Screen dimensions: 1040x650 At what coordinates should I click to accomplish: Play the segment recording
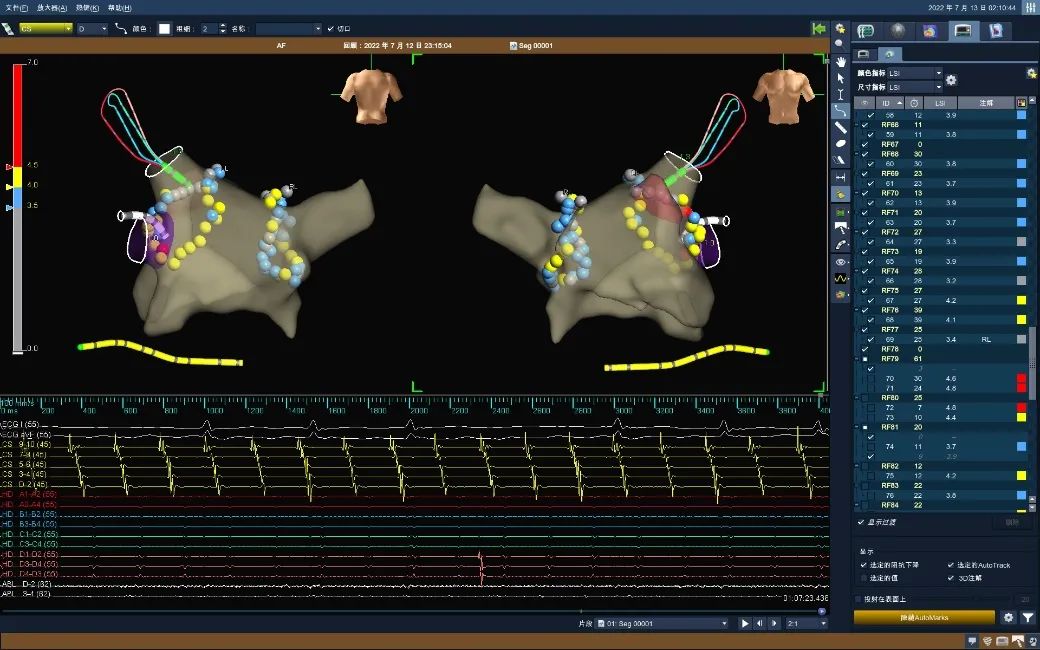745,623
